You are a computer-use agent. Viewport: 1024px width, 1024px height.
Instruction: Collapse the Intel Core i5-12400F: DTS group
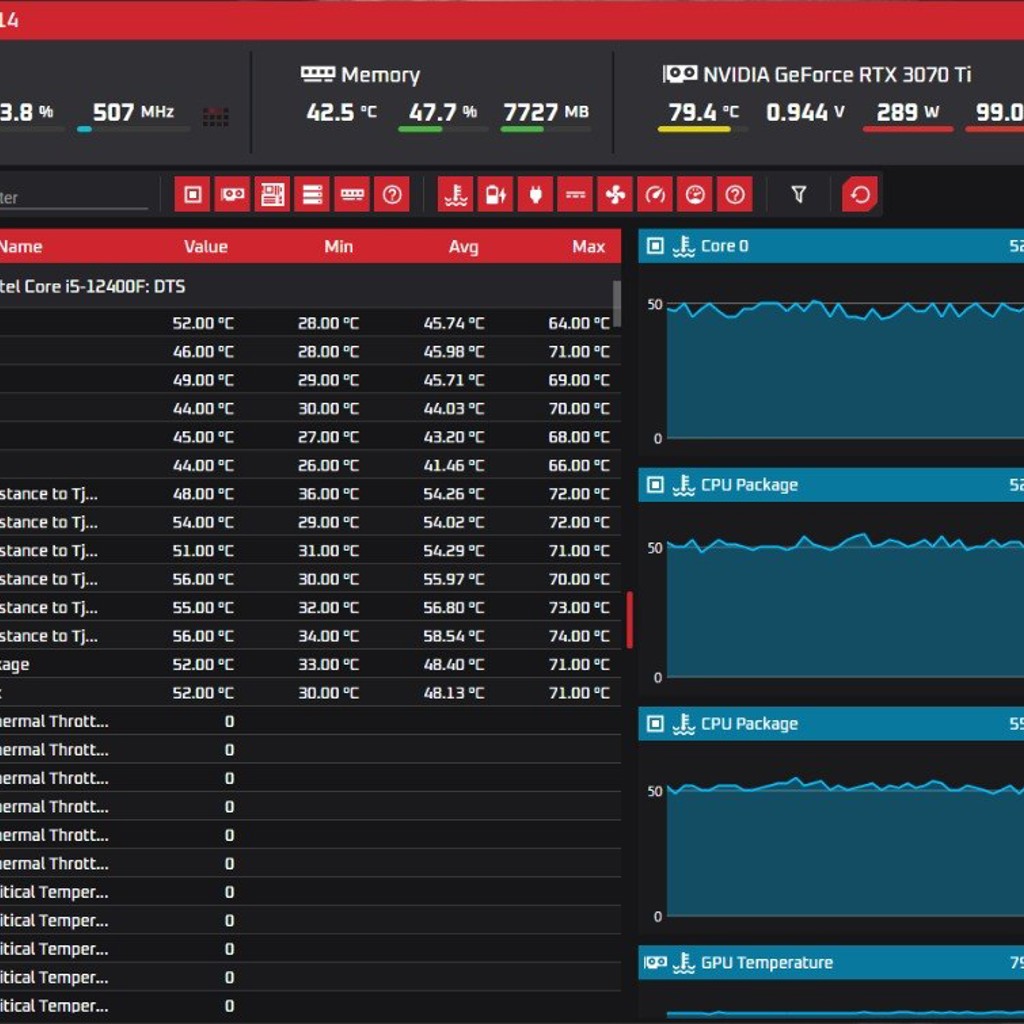pyautogui.click(x=306, y=286)
